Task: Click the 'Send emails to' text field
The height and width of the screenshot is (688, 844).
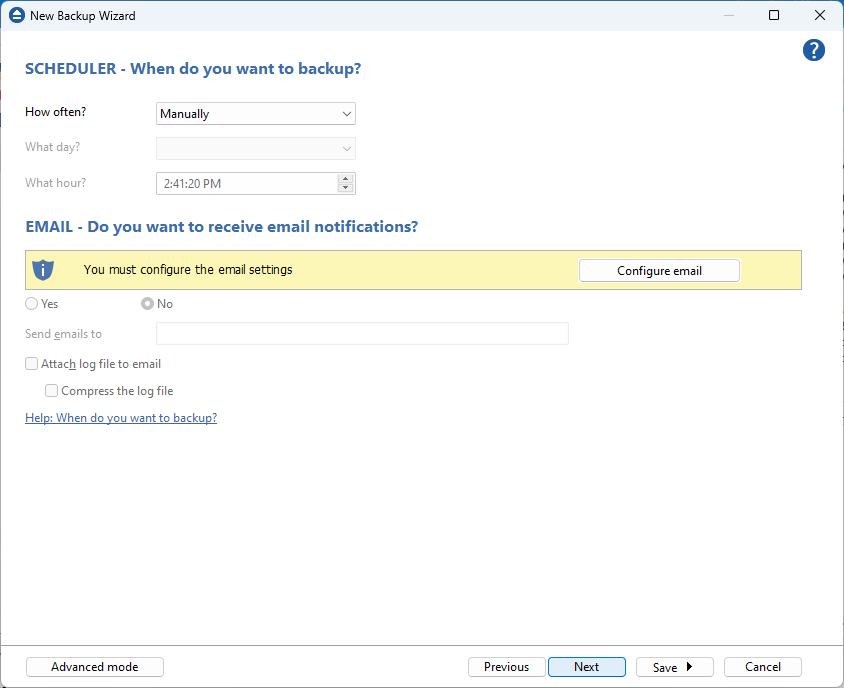Action: (362, 334)
